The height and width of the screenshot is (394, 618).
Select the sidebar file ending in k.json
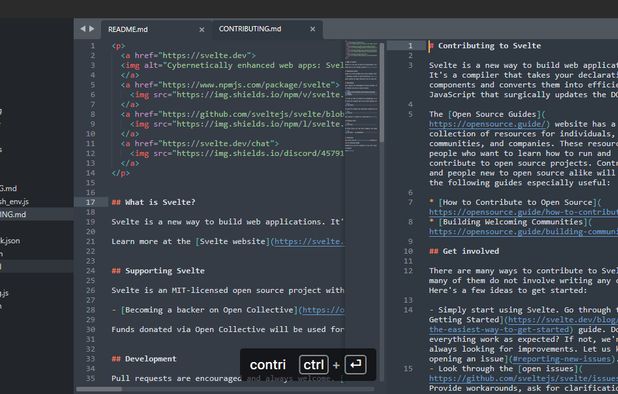[10, 241]
